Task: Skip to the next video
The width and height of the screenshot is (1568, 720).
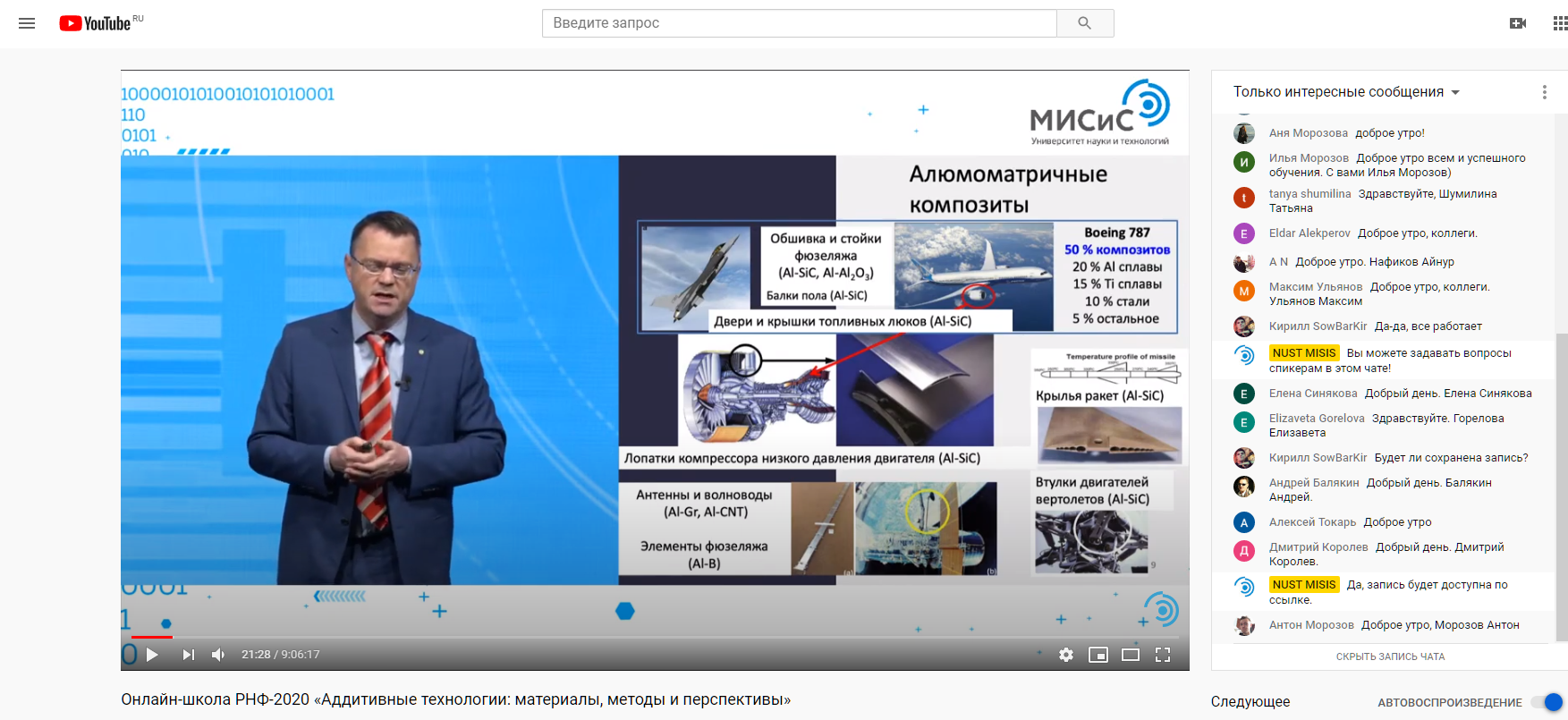Action: tap(188, 655)
